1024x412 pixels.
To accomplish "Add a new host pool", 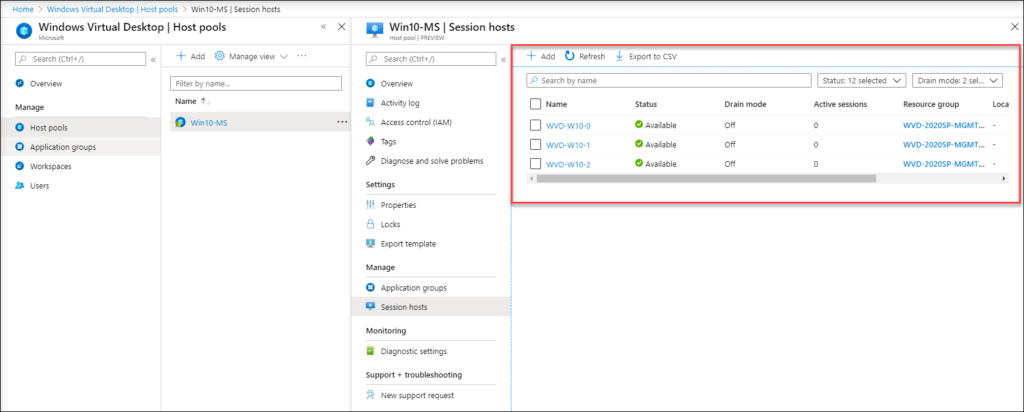I will [191, 56].
